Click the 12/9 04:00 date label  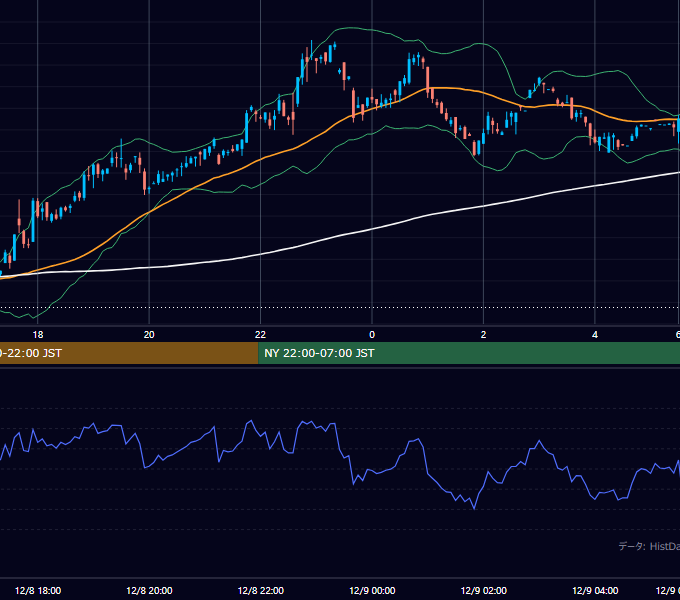click(595, 591)
